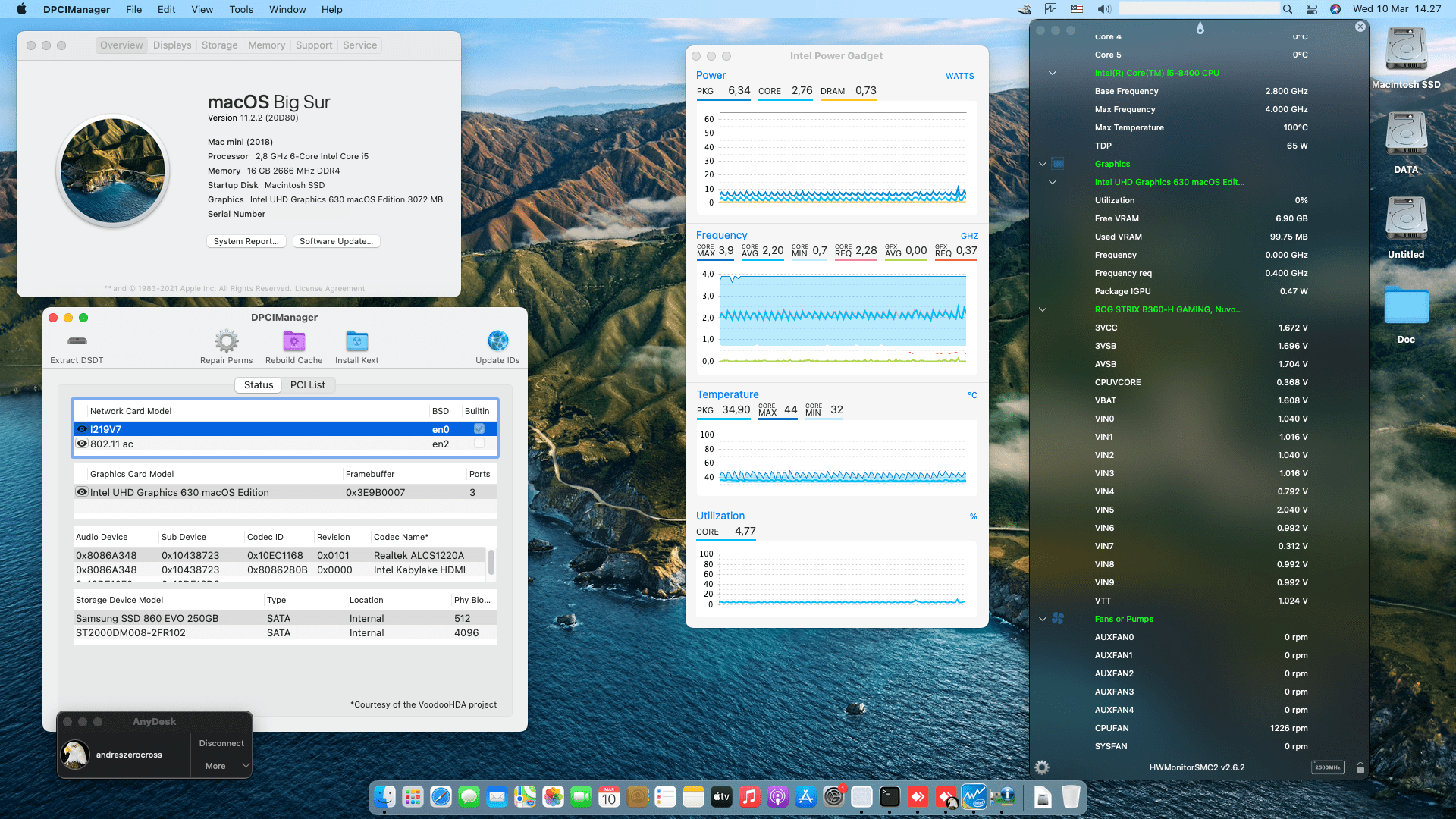This screenshot has width=1456, height=819.
Task: Click the Update IDs globe icon
Action: (497, 340)
